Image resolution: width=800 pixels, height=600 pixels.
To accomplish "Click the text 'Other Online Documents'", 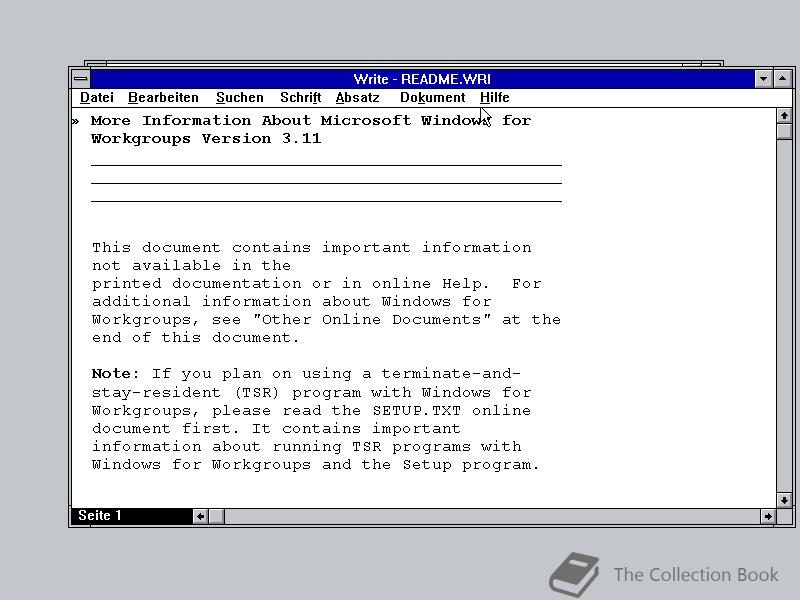I will 371,319.
